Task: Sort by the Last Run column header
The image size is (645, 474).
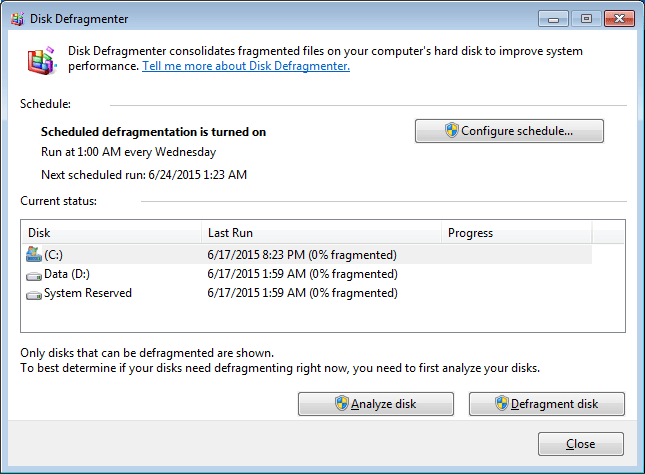Action: (320, 233)
